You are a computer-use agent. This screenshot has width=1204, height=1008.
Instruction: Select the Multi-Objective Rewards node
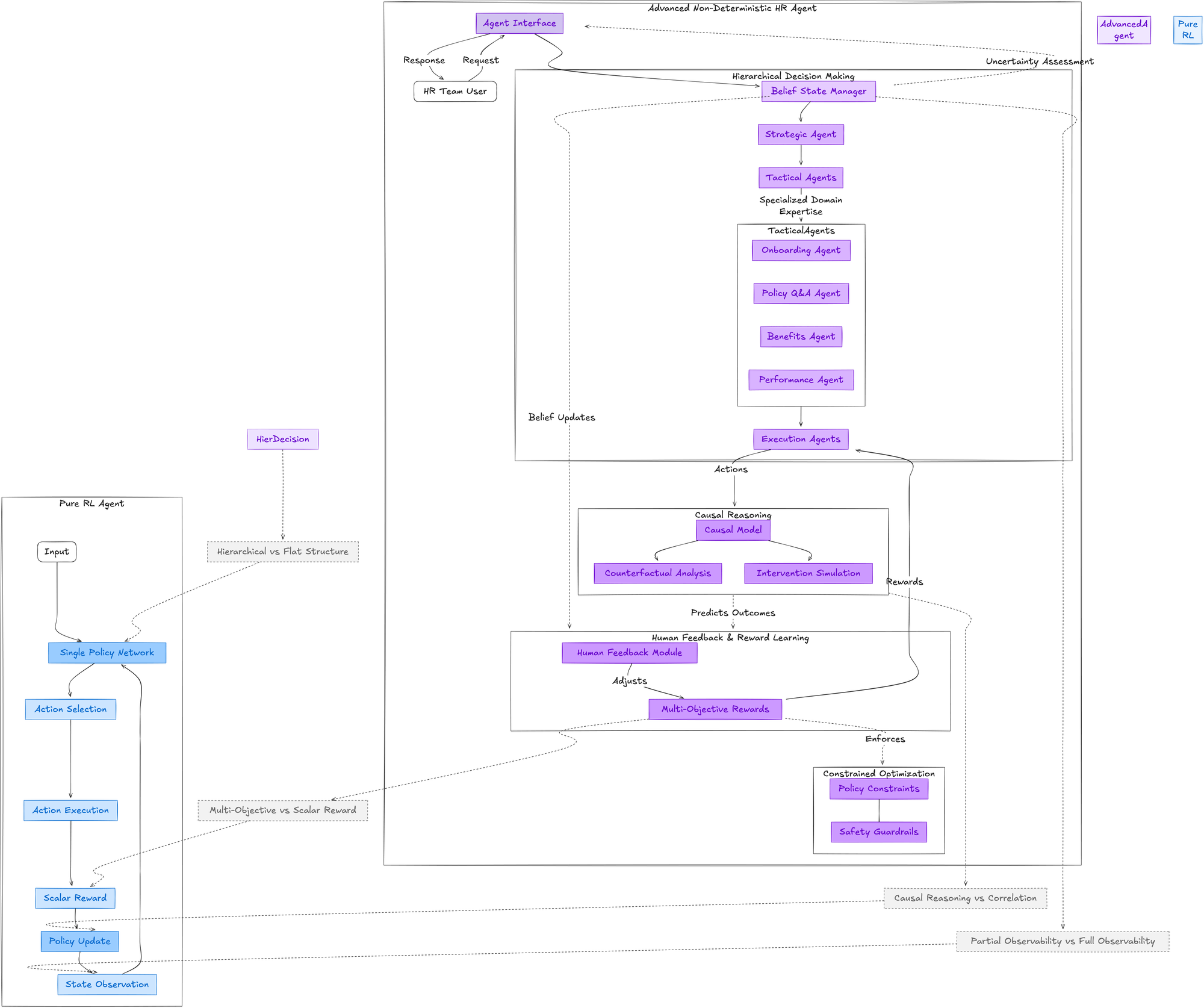(715, 709)
